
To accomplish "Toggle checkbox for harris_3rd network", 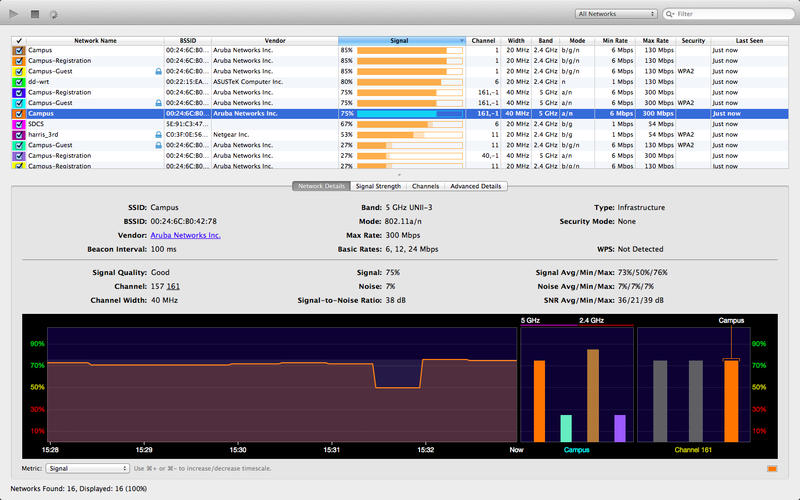I will pos(18,134).
